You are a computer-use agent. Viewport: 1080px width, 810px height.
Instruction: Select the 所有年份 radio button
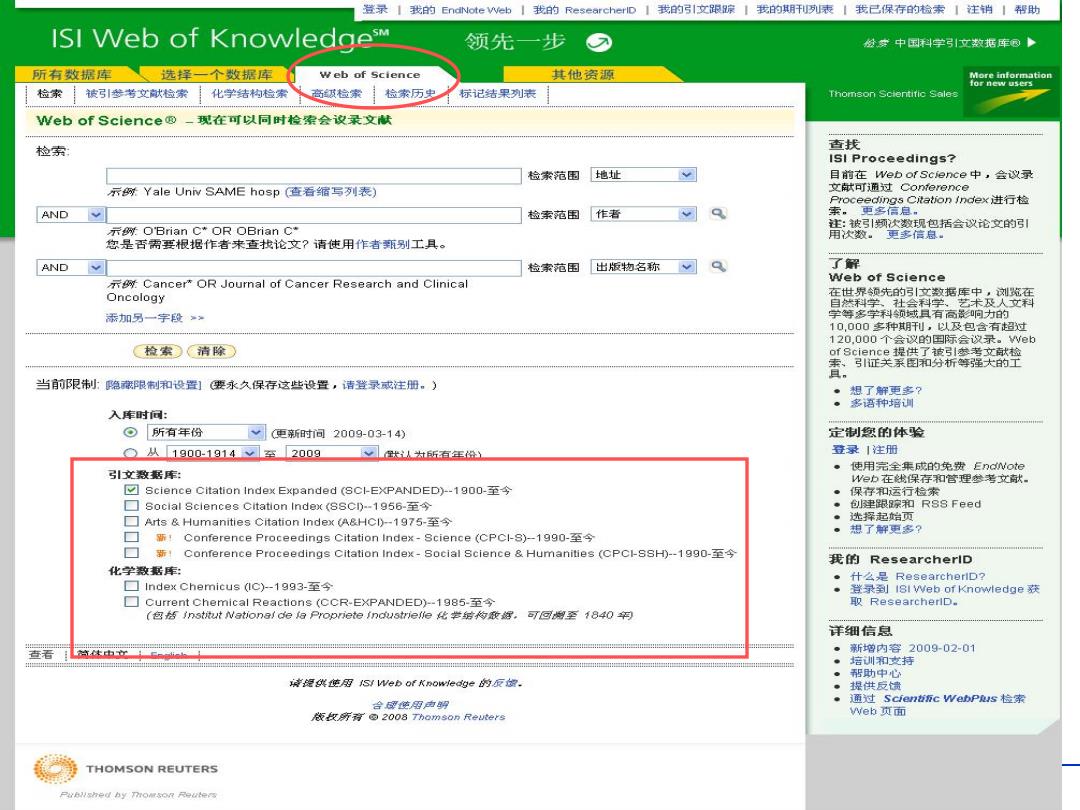pos(130,433)
